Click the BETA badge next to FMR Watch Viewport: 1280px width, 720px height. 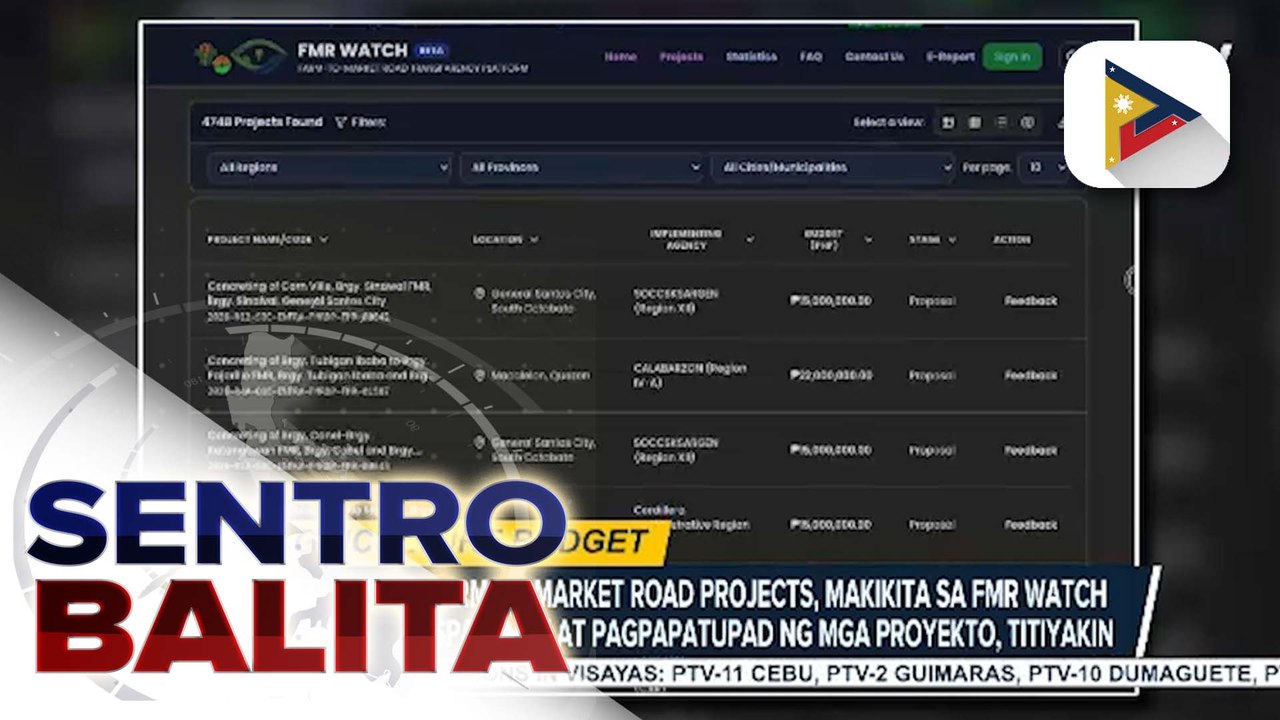click(431, 50)
